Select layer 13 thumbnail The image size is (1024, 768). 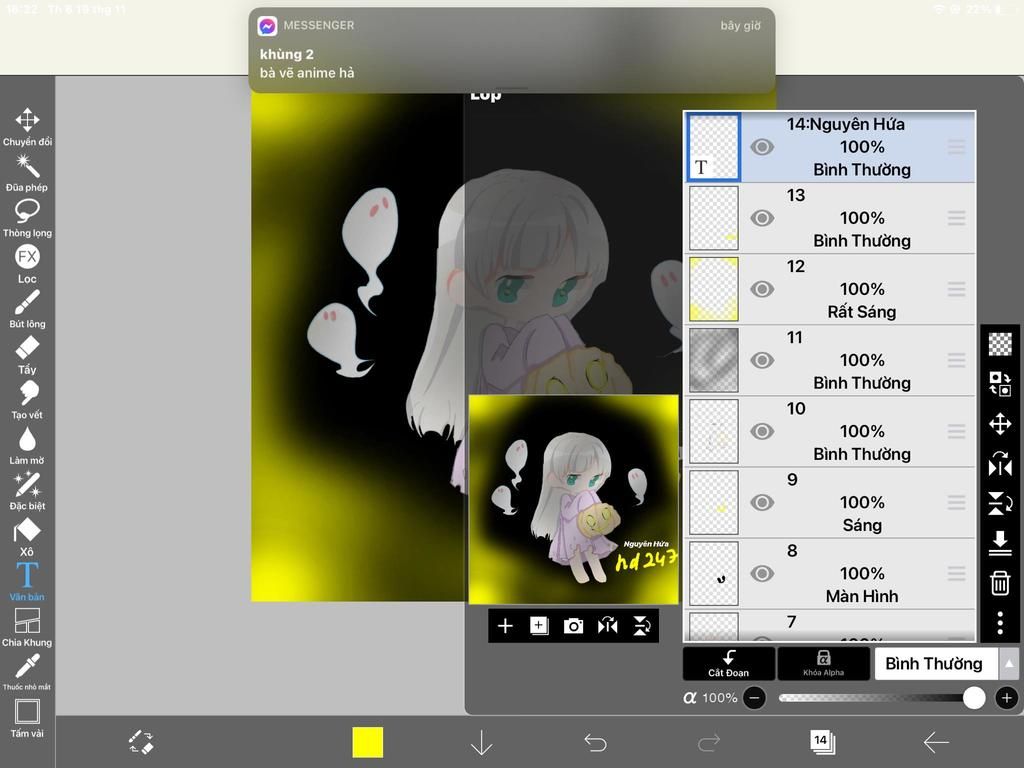click(714, 218)
